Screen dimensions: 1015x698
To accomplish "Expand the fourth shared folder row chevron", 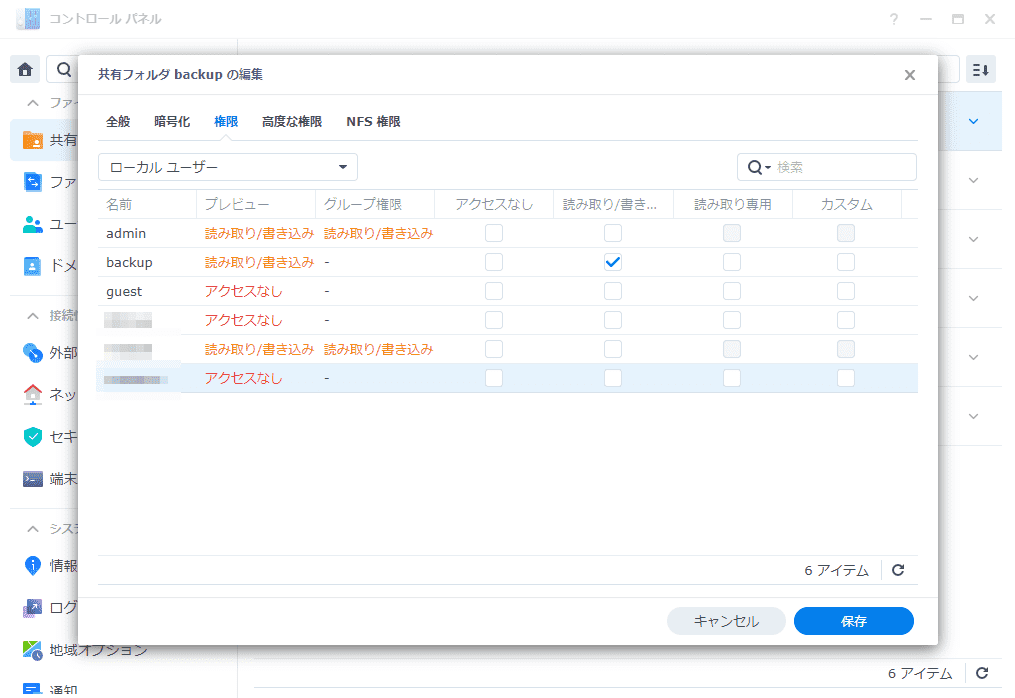I will point(974,298).
